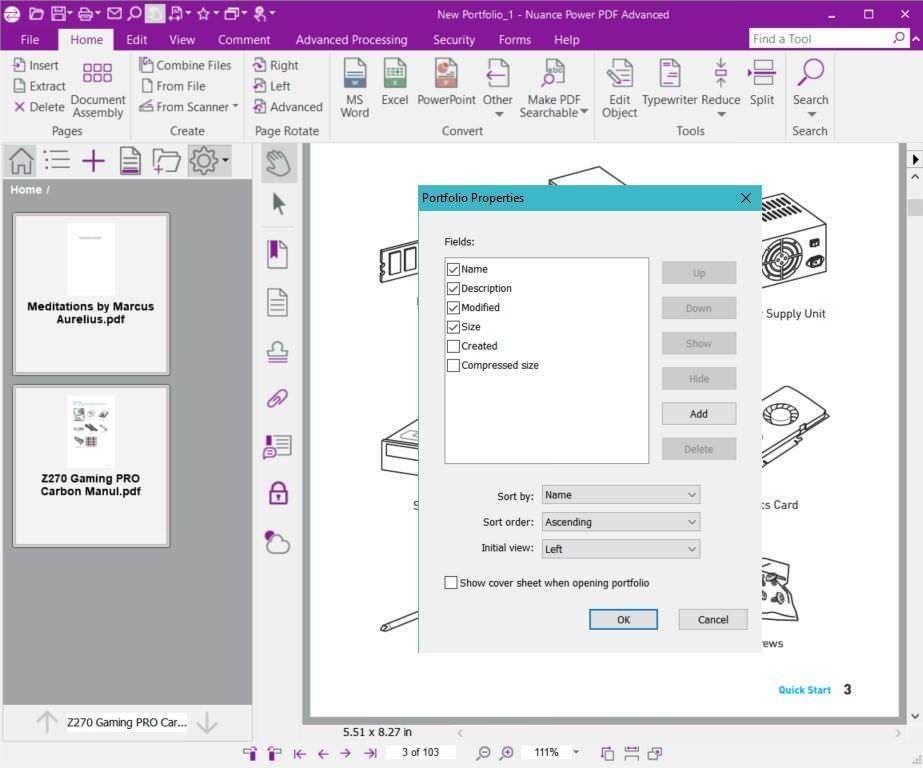Viewport: 923px width, 768px height.
Task: Open the zoom percentage dropdown
Action: point(576,752)
